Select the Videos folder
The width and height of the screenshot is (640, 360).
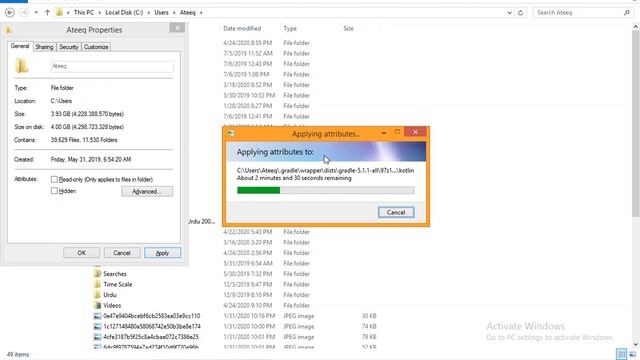(x=112, y=306)
